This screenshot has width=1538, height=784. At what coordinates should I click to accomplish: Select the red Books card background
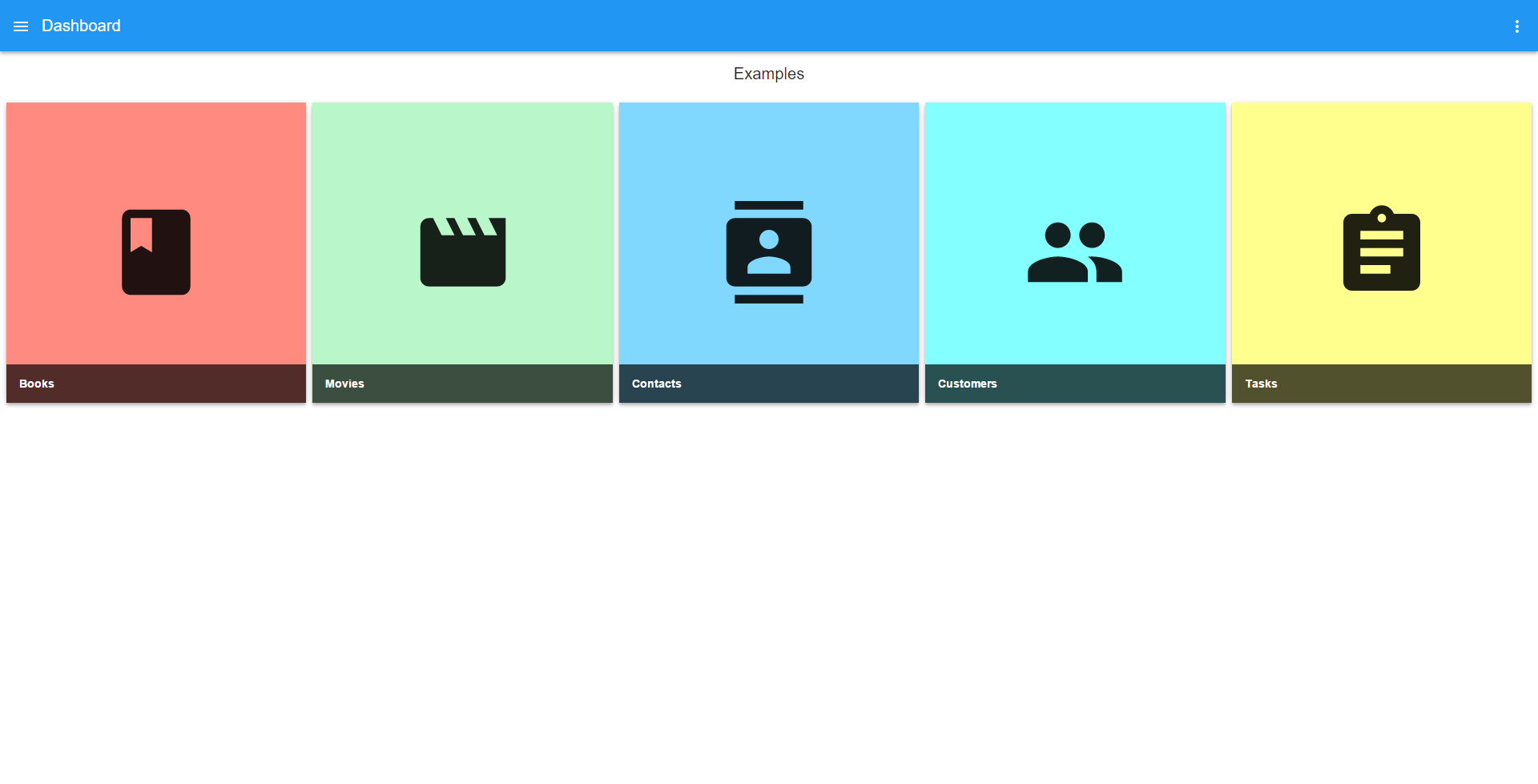pyautogui.click(x=155, y=160)
